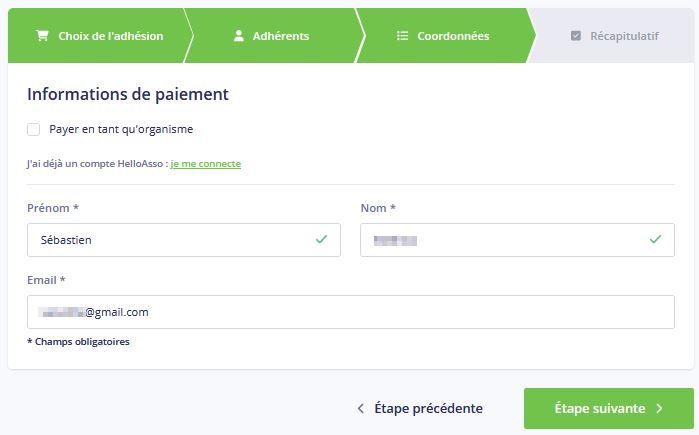Screen dimensions: 699x435
Task: Click into the Nom input field
Action: (517, 240)
